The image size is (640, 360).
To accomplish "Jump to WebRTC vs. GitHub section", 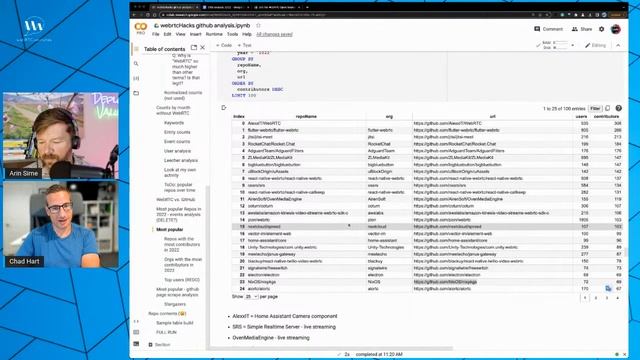I will point(176,200).
